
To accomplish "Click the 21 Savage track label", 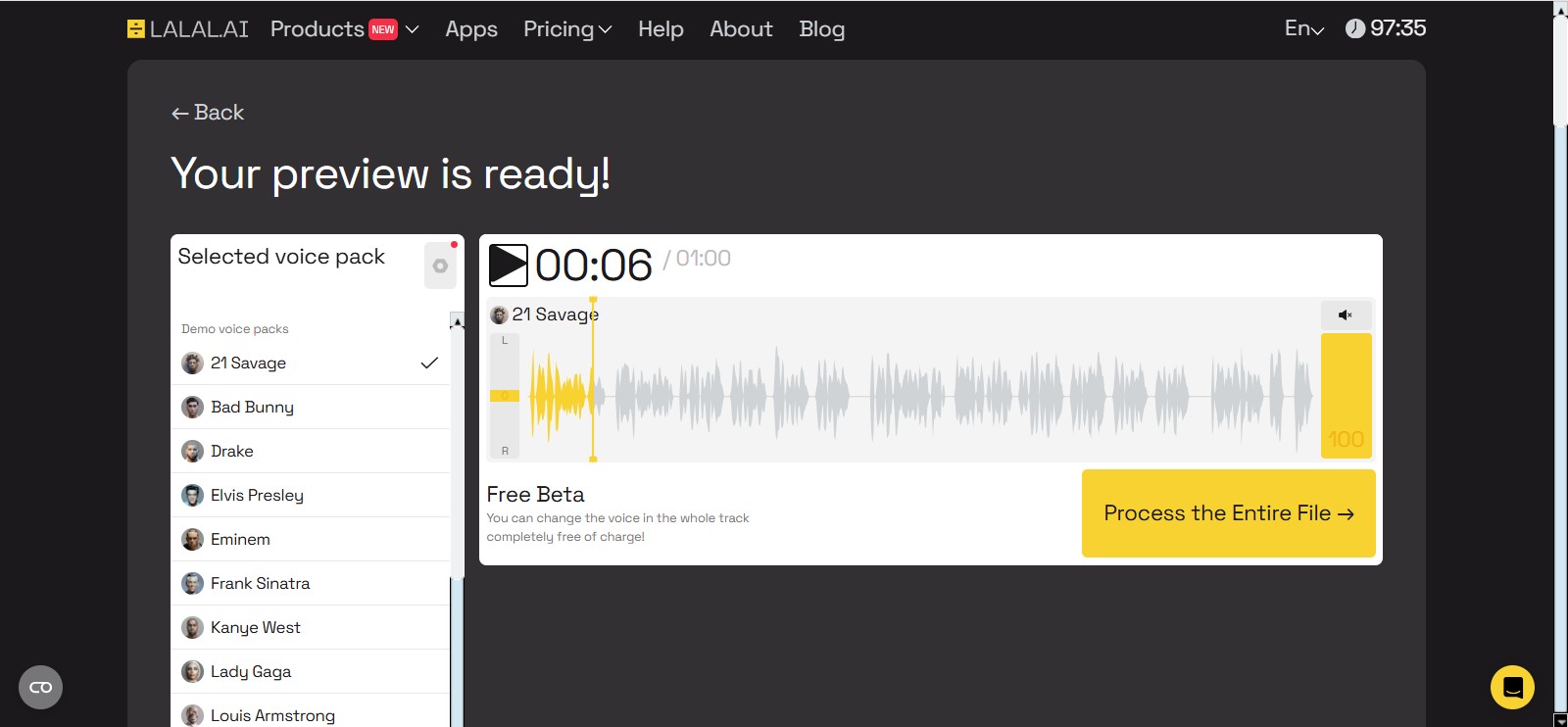I will [x=556, y=315].
